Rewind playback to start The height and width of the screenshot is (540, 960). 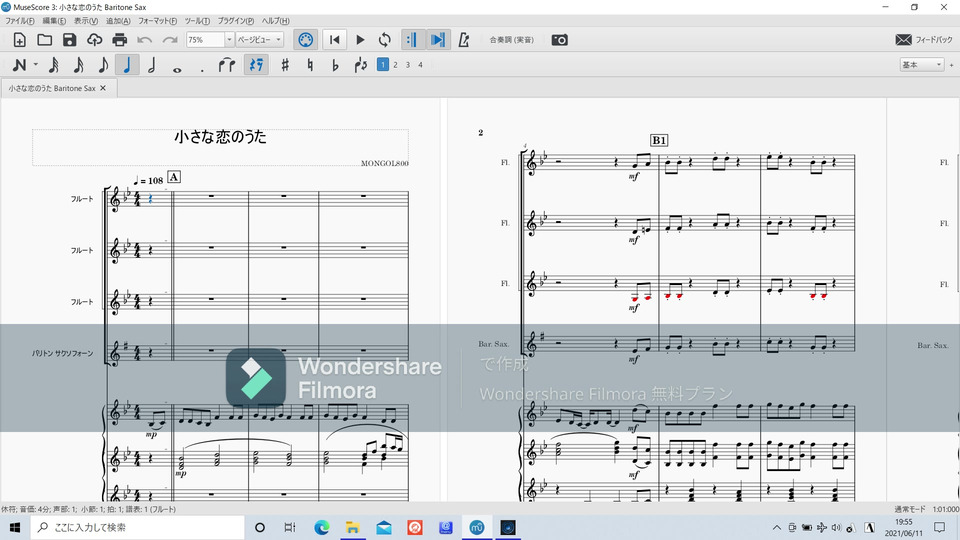coord(335,40)
